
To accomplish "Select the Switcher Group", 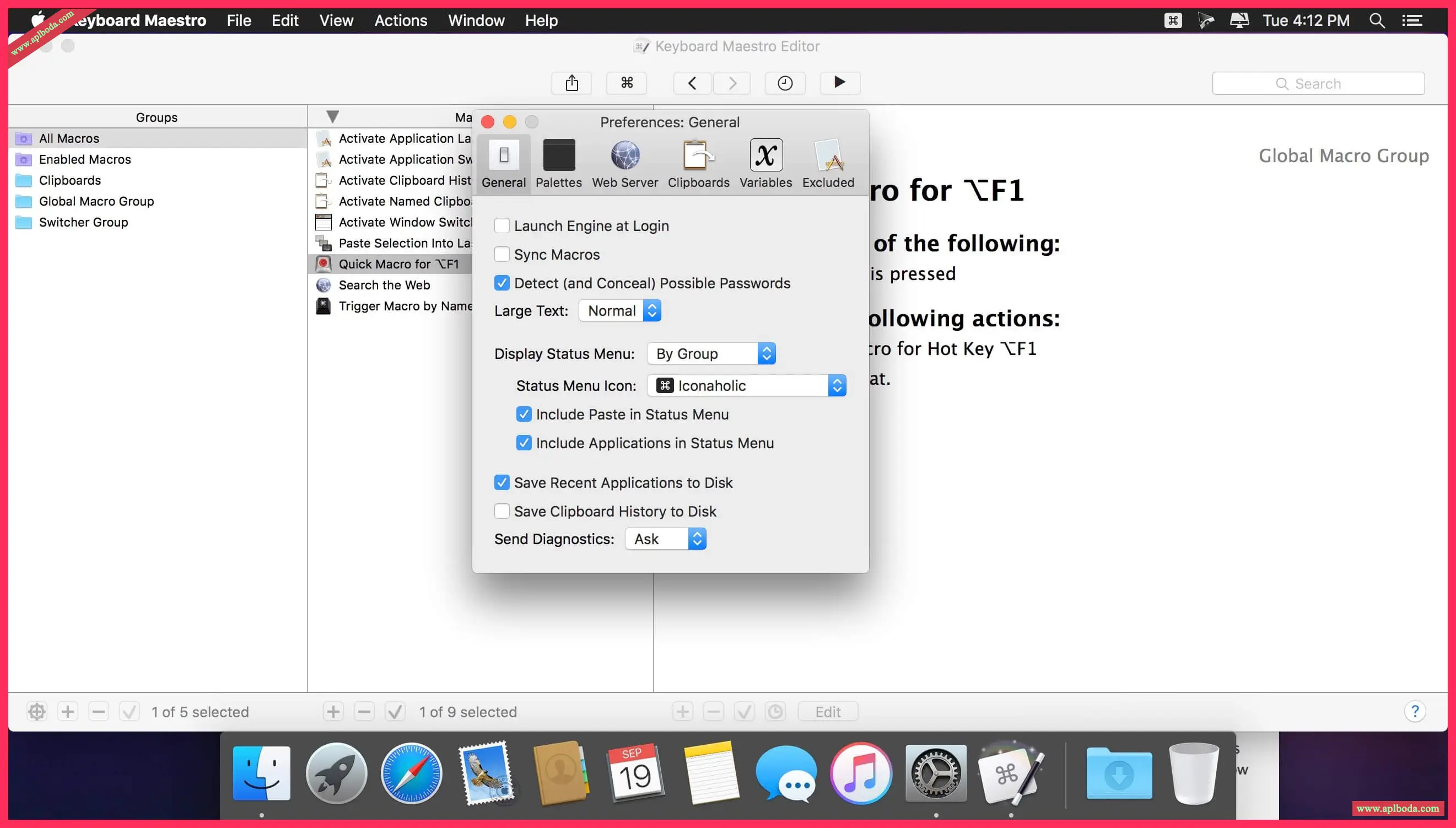I will (x=158, y=222).
